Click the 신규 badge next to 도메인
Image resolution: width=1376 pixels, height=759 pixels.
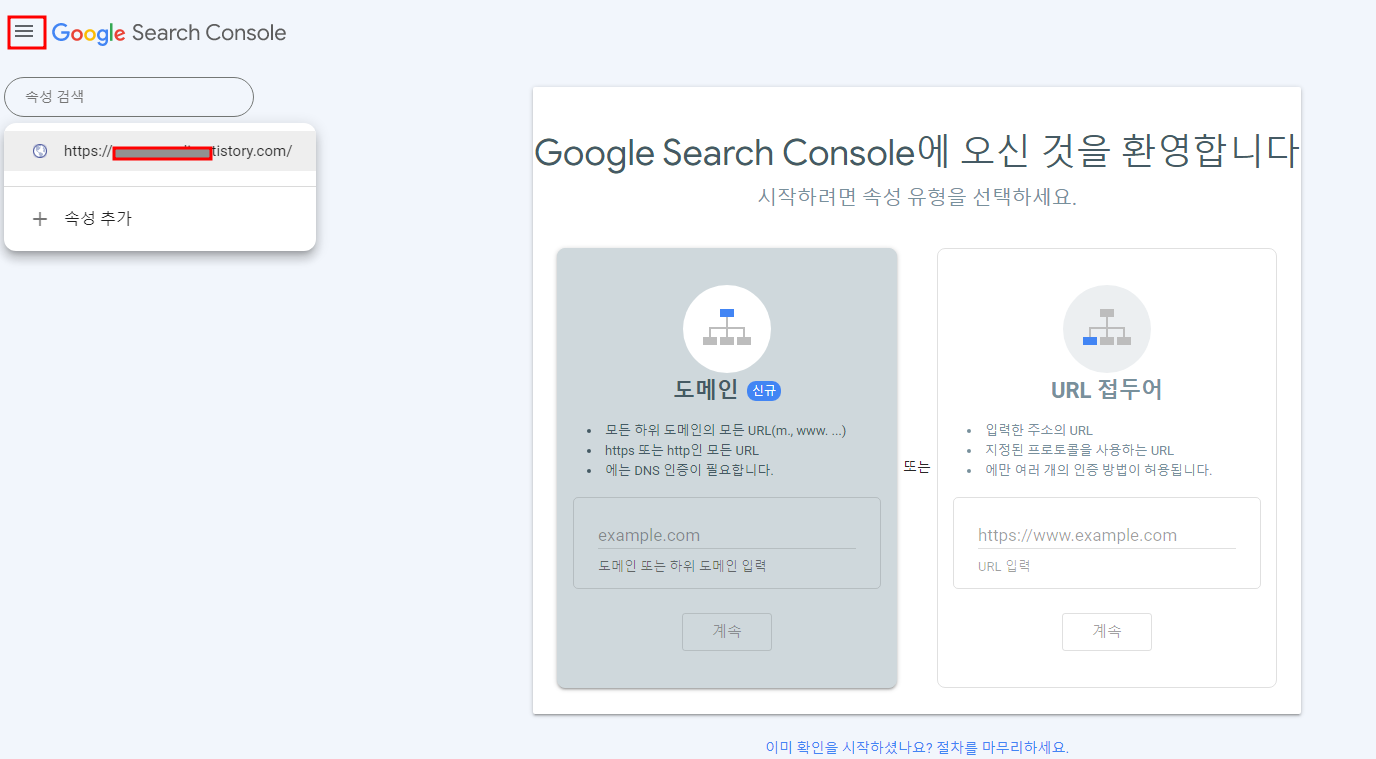click(764, 391)
